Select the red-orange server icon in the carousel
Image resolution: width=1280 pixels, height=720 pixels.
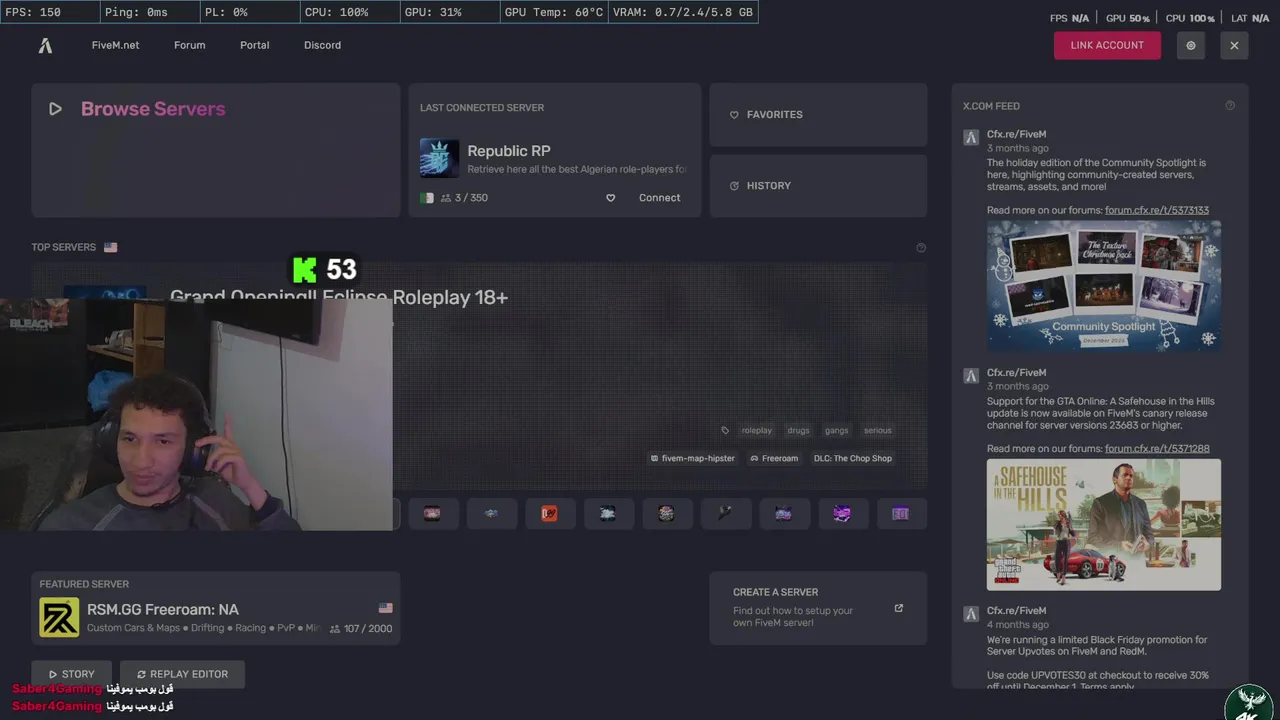(549, 513)
